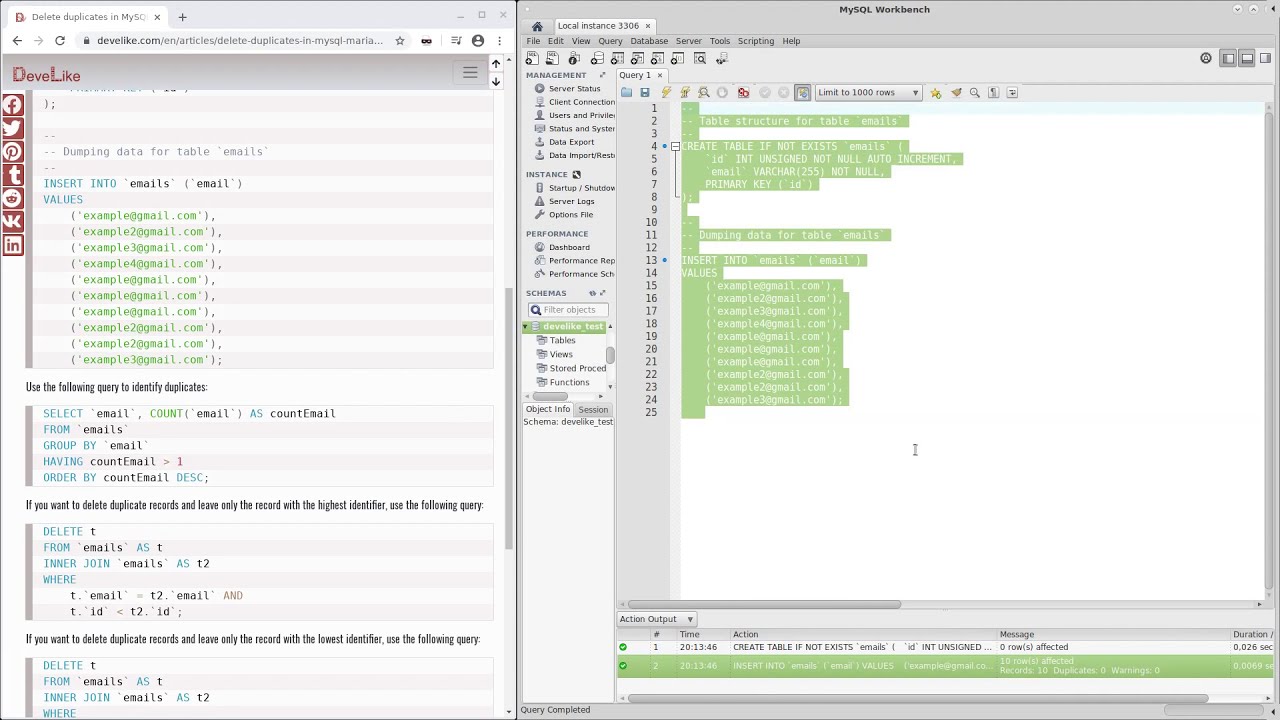This screenshot has height=720, width=1280.
Task: Click the word wrap icon in query toolbar
Action: click(1012, 93)
